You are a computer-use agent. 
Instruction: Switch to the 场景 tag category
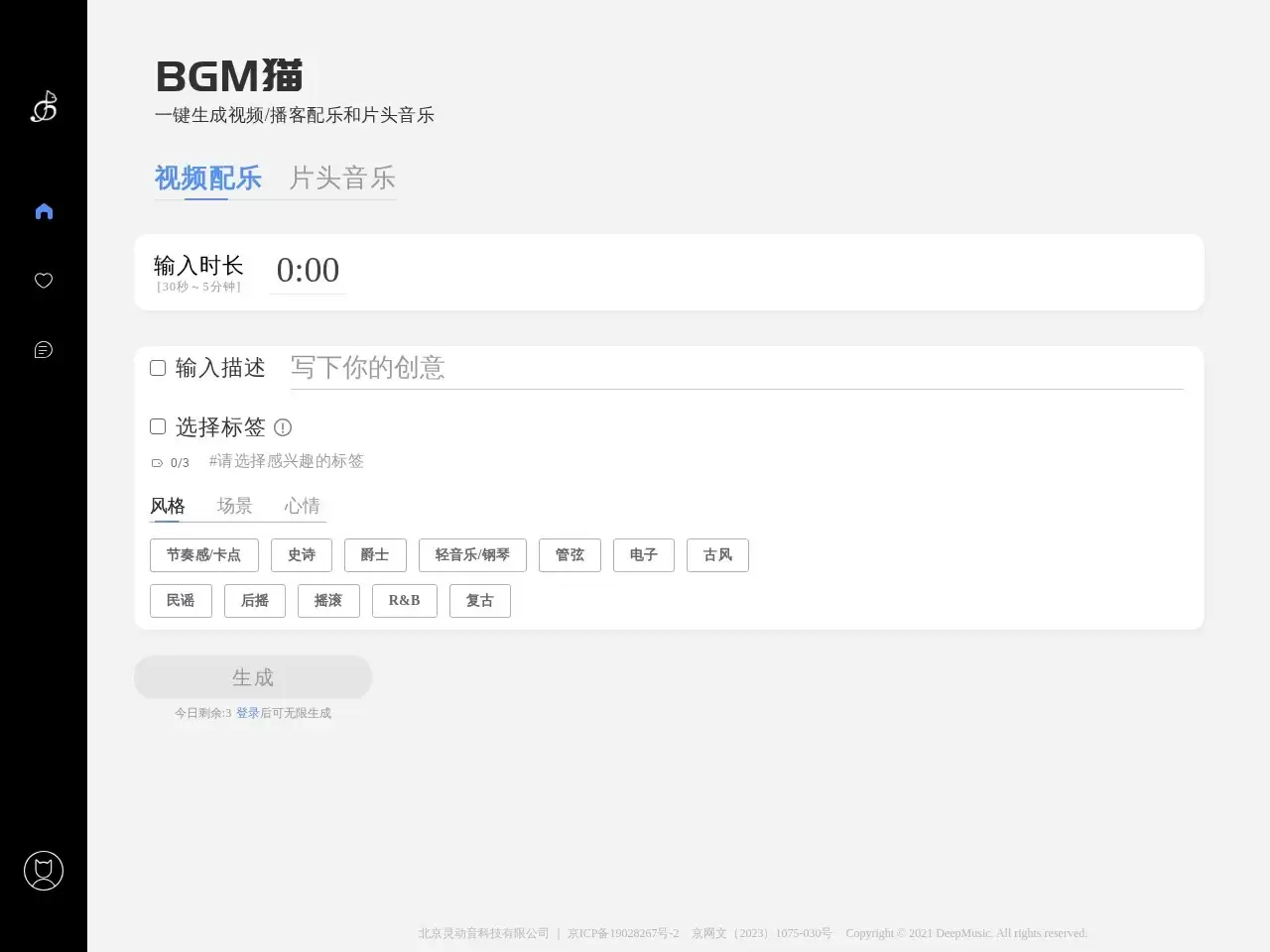click(x=234, y=506)
